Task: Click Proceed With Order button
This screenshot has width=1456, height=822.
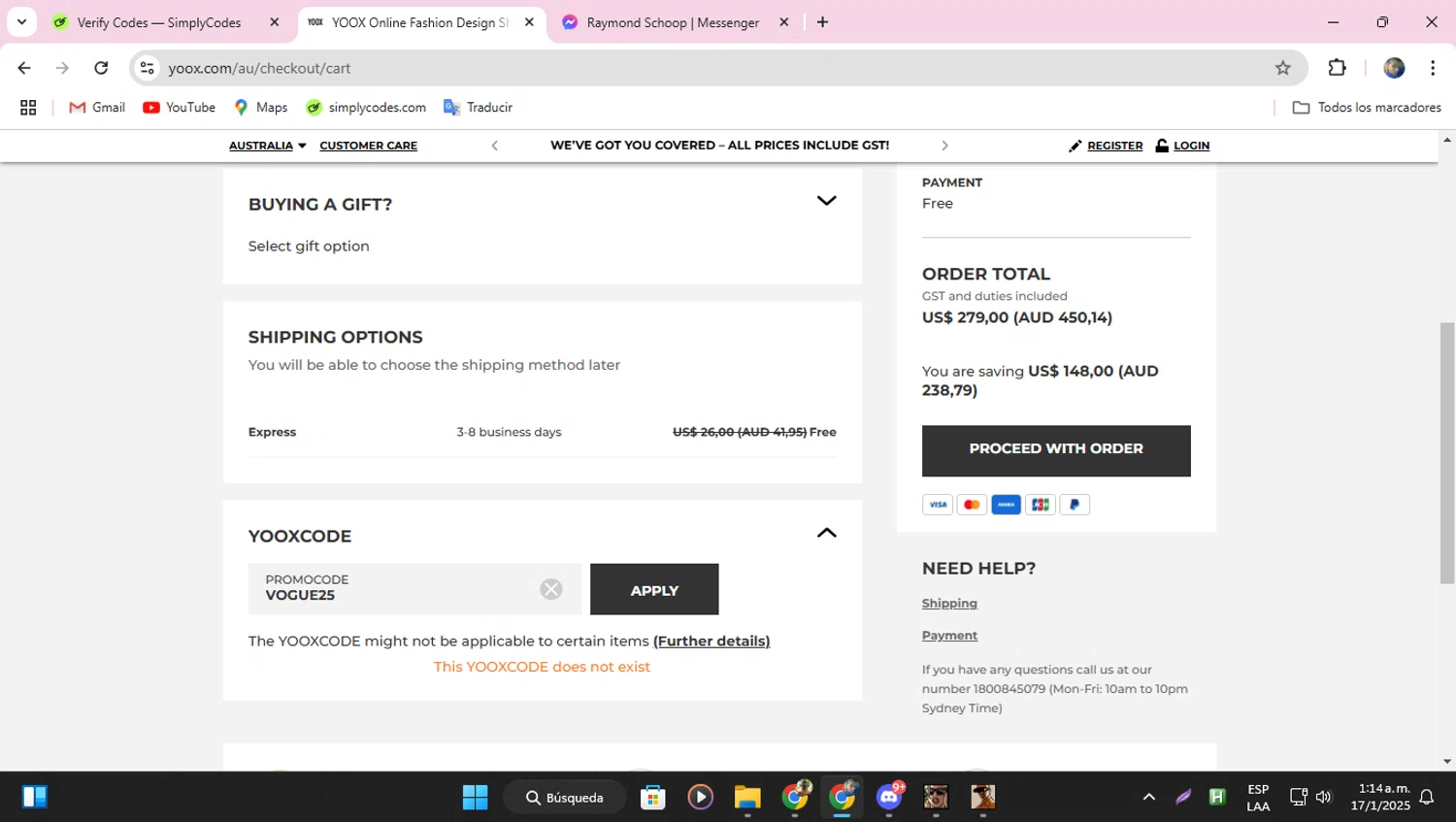Action: (1056, 450)
